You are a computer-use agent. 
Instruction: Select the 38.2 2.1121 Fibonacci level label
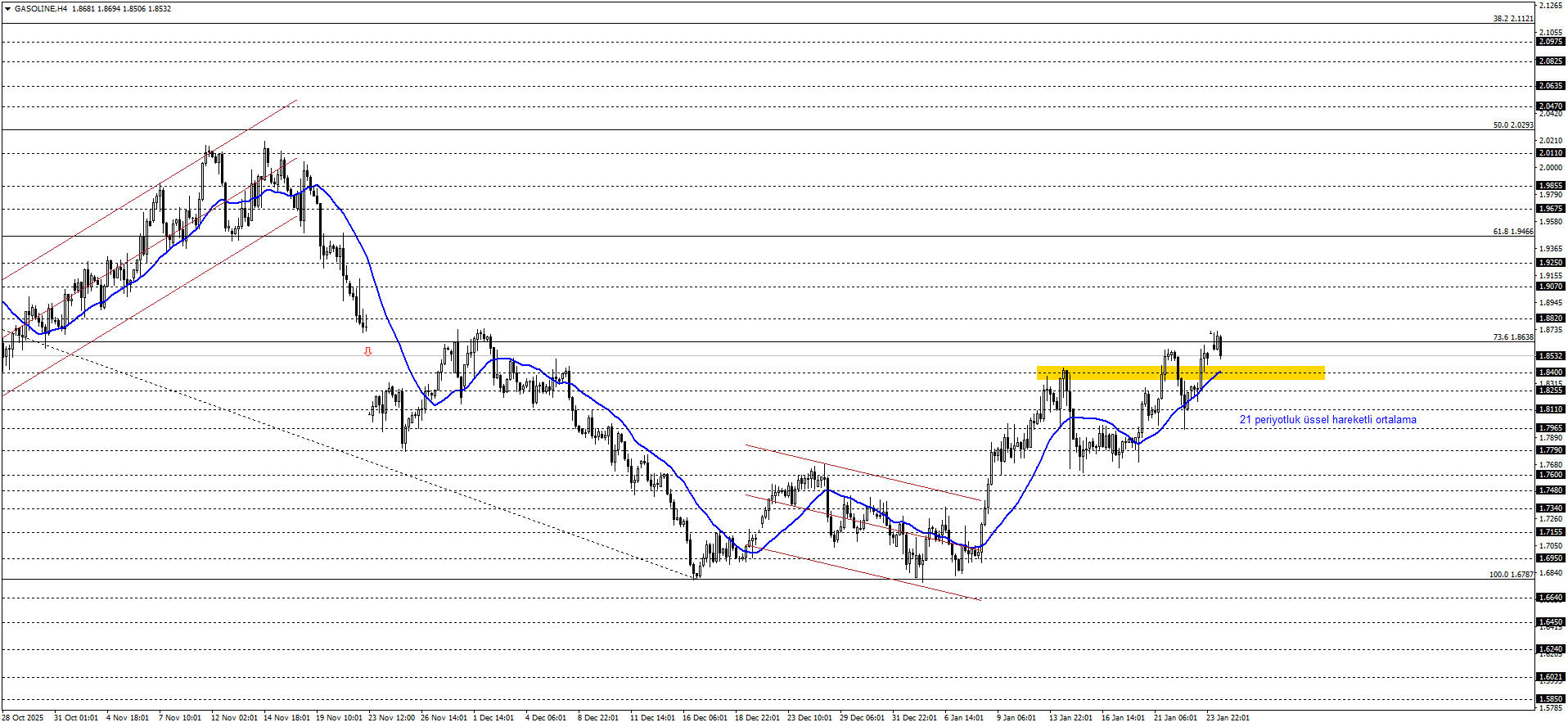pos(1512,19)
